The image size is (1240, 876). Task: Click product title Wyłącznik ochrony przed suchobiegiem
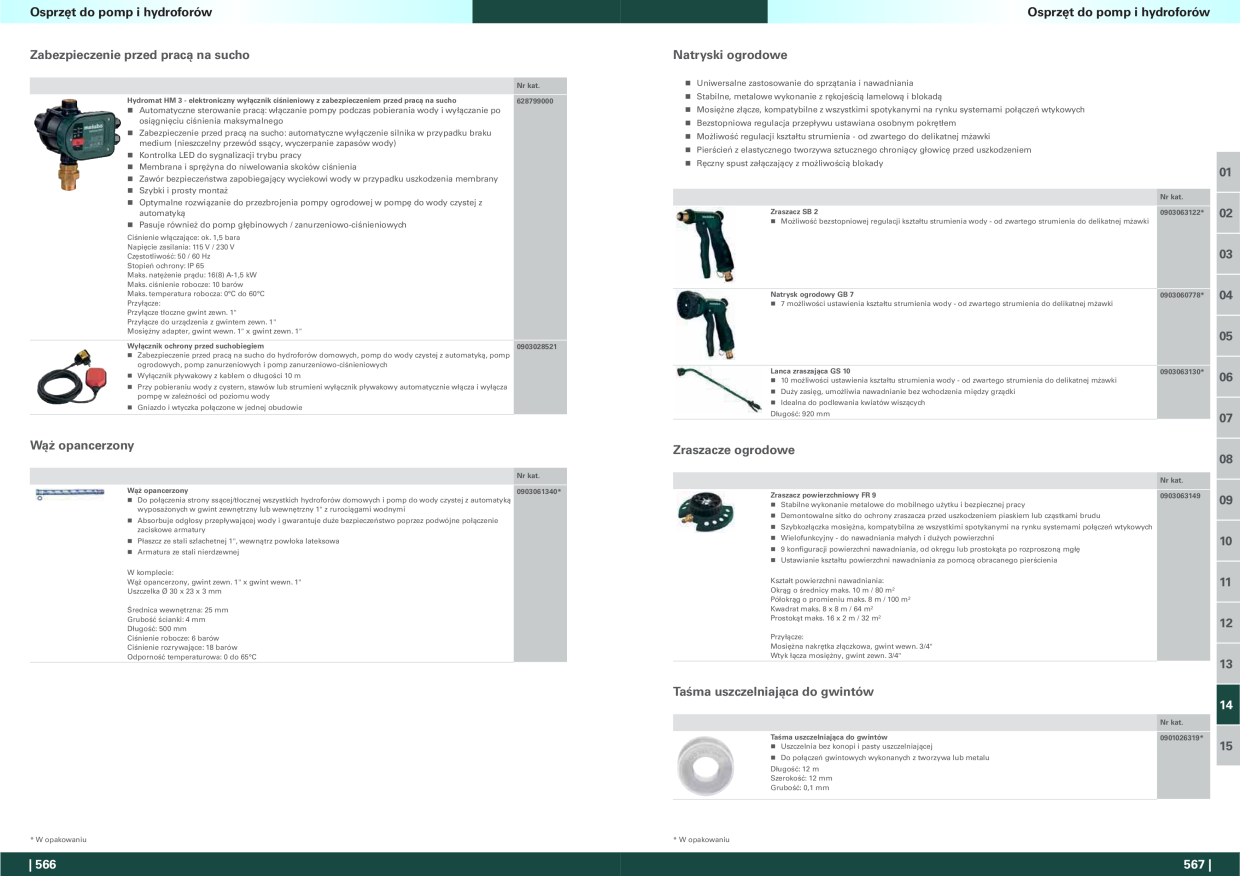195,346
